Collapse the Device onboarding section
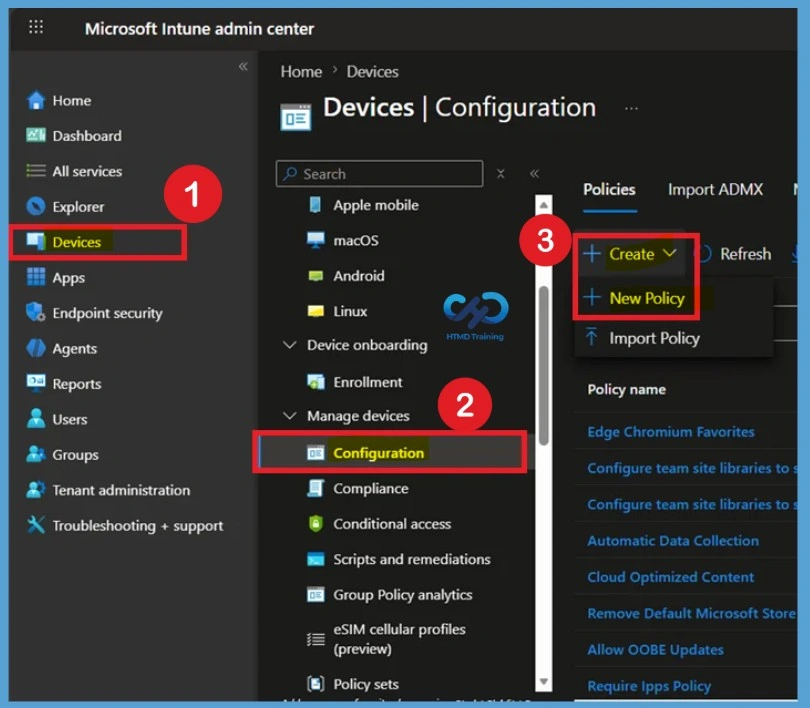This screenshot has height=708, width=810. [290, 344]
